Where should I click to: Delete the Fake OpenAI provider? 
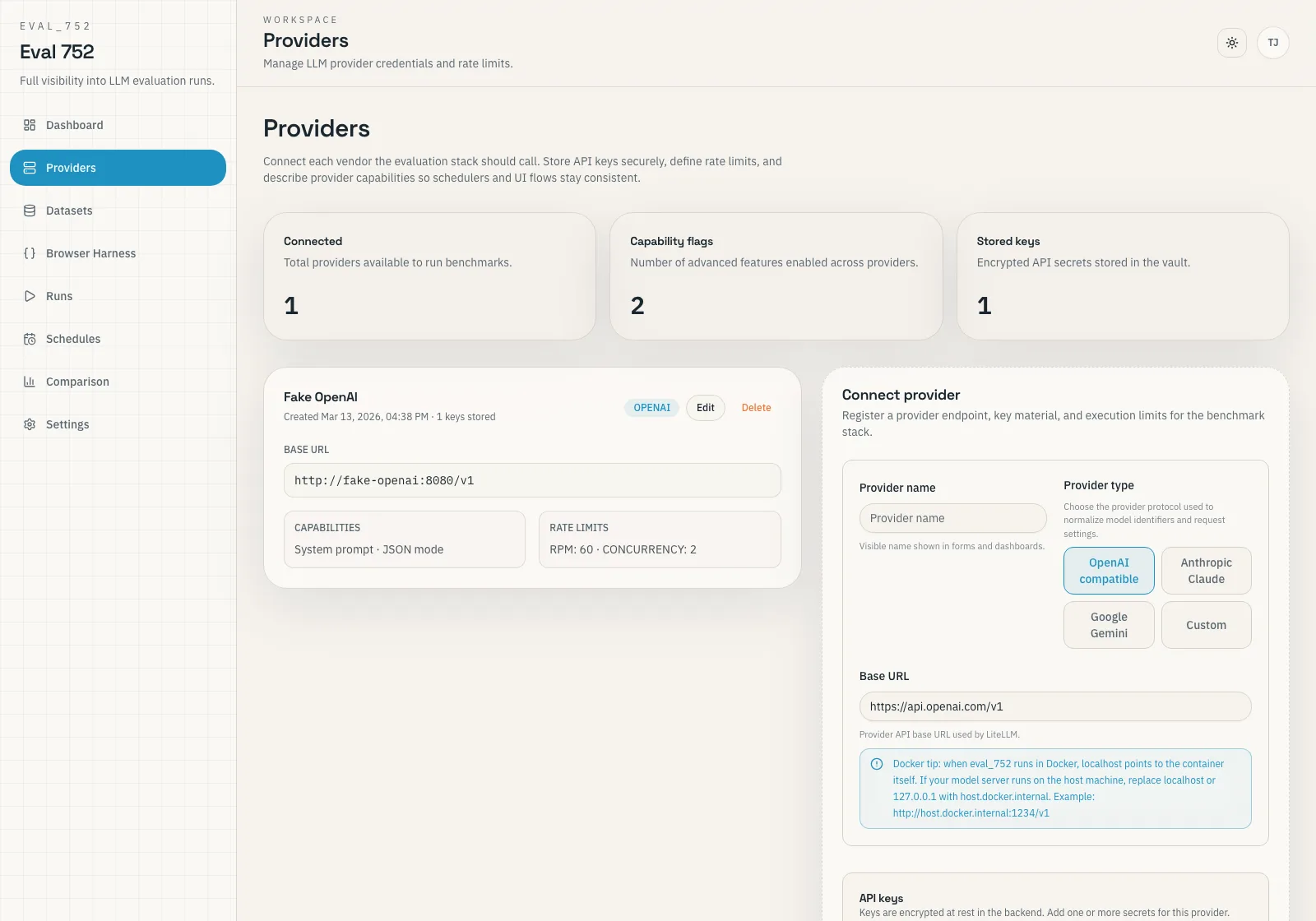(756, 408)
